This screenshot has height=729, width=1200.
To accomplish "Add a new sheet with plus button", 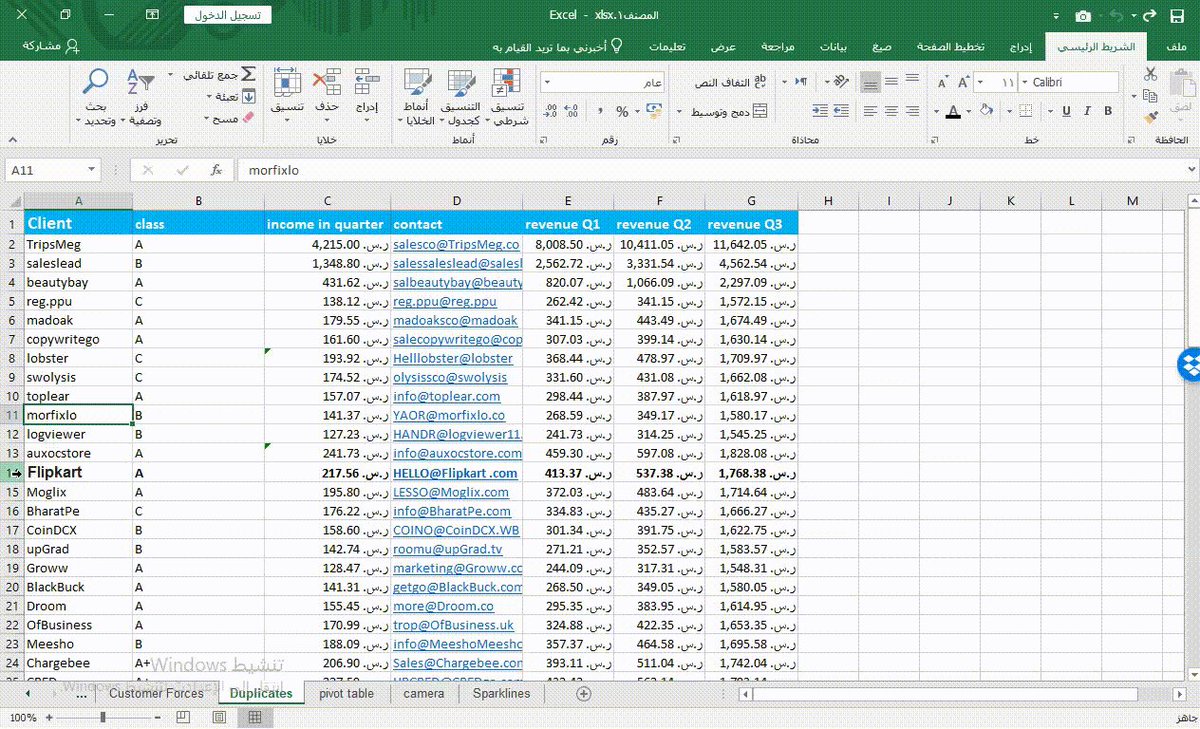I will 584,693.
